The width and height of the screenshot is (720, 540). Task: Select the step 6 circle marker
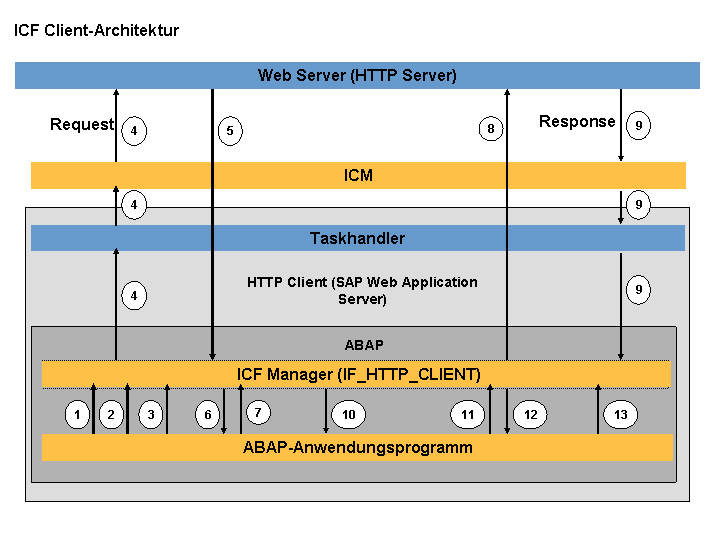tap(208, 415)
